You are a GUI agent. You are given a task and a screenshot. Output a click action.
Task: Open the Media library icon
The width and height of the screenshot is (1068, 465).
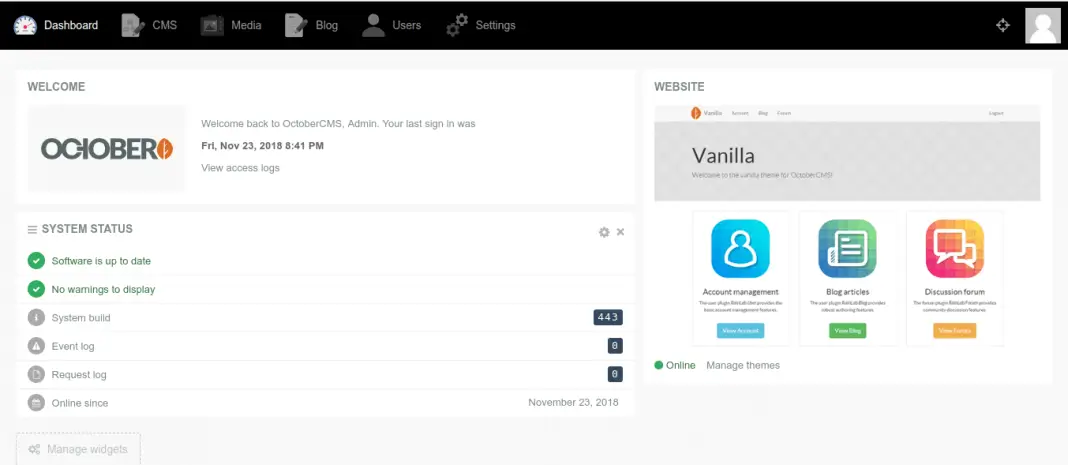211,25
